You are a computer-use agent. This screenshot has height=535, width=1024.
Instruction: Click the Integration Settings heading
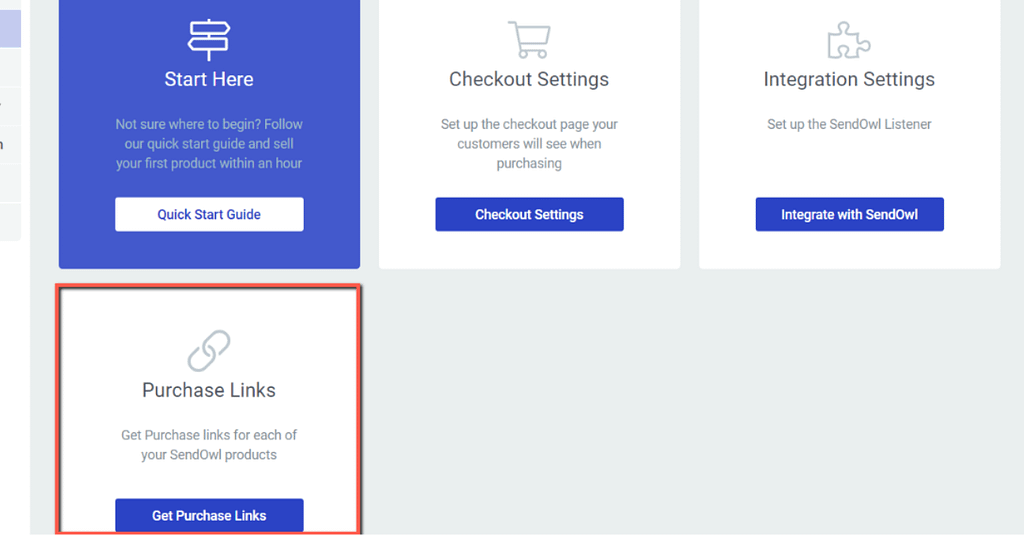pos(849,79)
